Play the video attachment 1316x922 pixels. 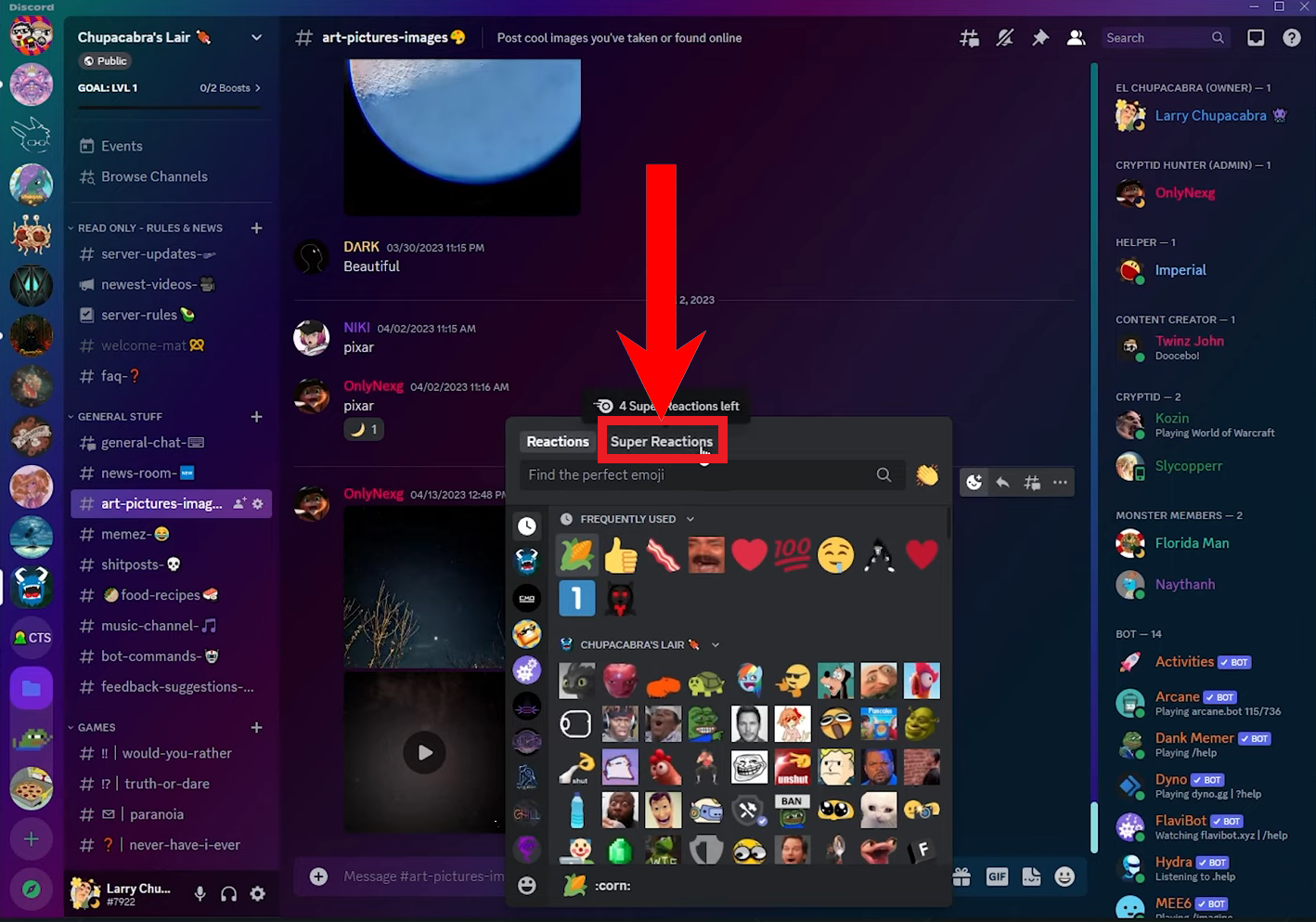425,753
